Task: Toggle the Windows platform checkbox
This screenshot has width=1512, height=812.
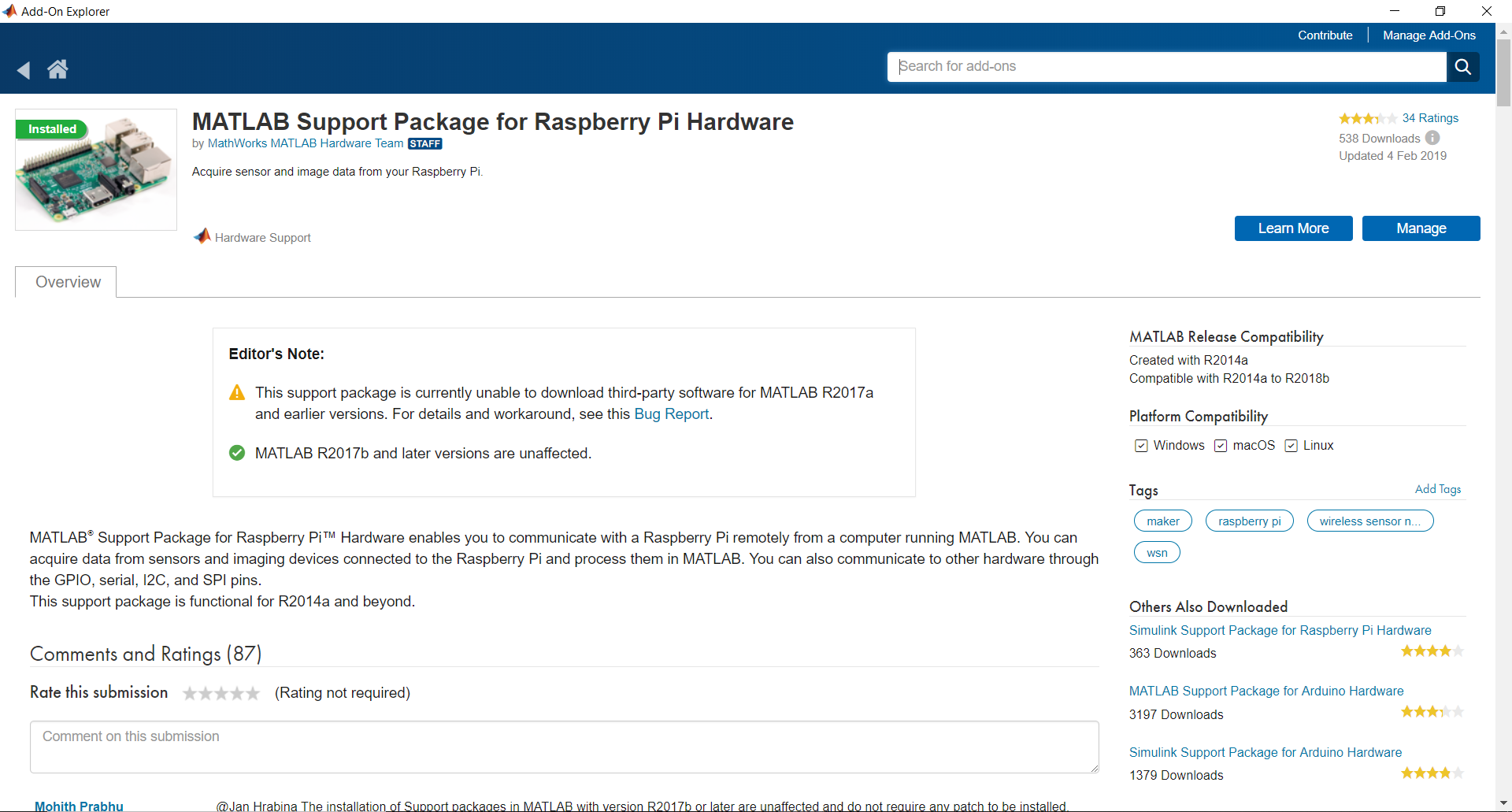Action: (1141, 446)
